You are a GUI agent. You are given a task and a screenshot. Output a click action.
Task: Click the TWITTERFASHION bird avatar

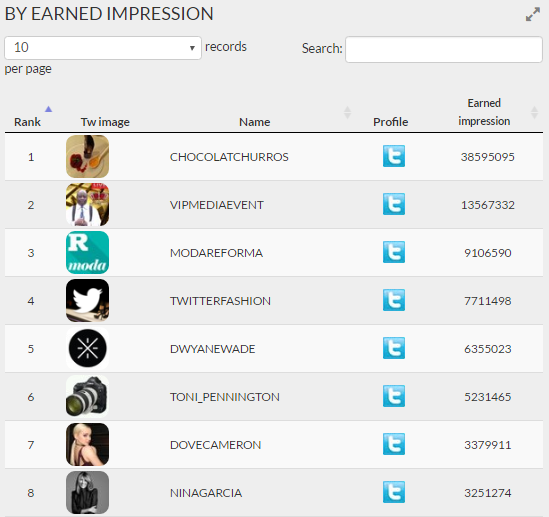pyautogui.click(x=88, y=300)
